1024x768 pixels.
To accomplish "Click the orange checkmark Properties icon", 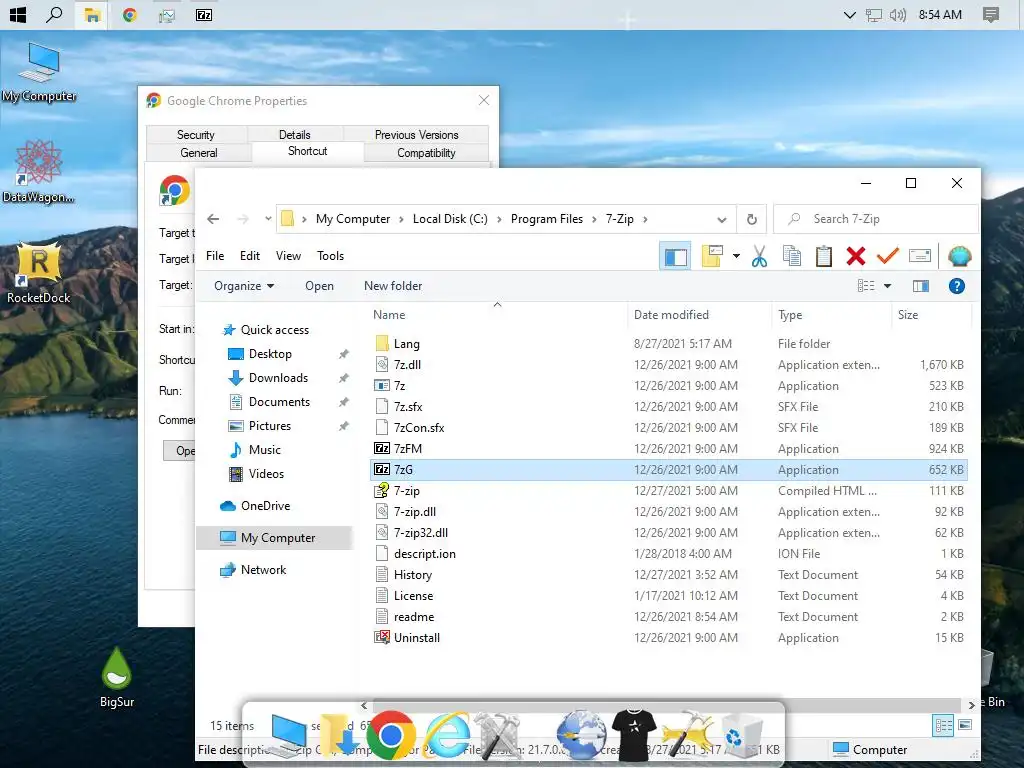I will point(888,256).
